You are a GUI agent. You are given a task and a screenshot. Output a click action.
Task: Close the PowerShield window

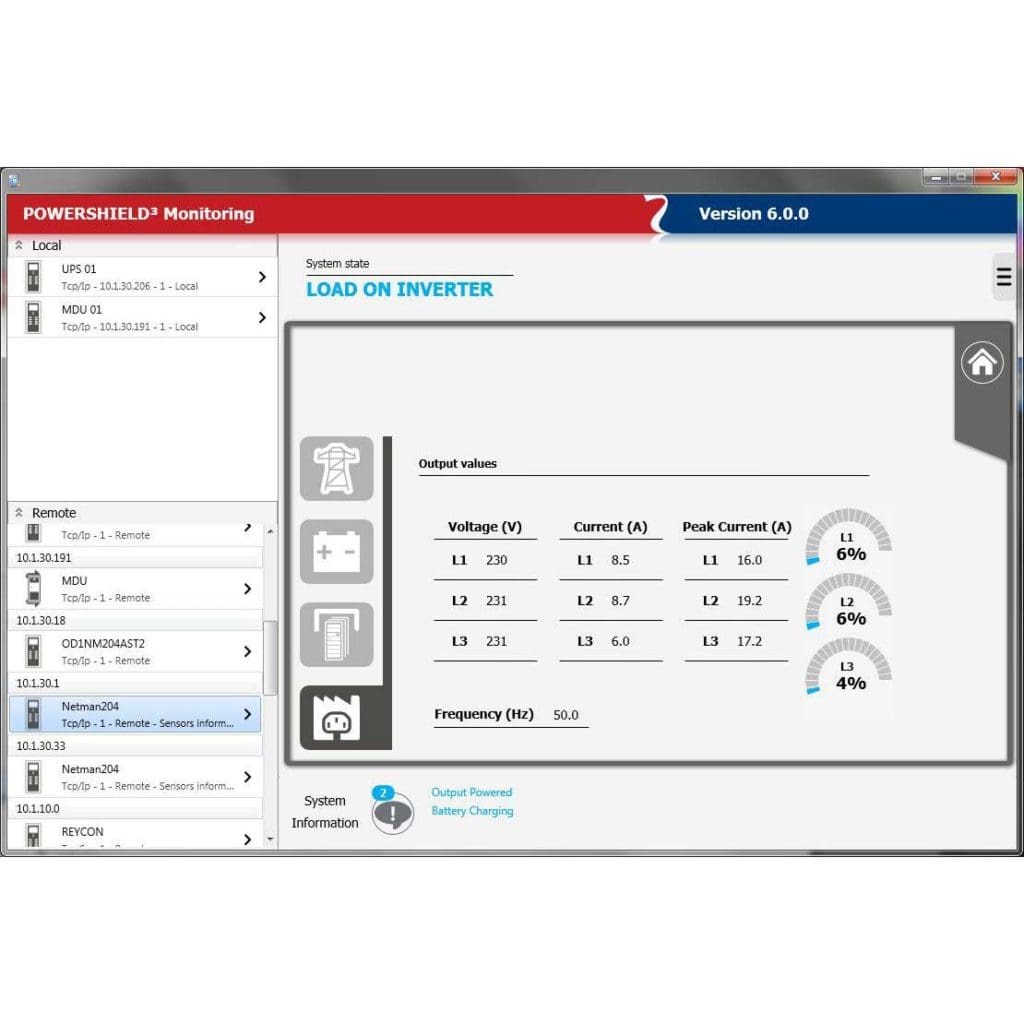coord(995,177)
